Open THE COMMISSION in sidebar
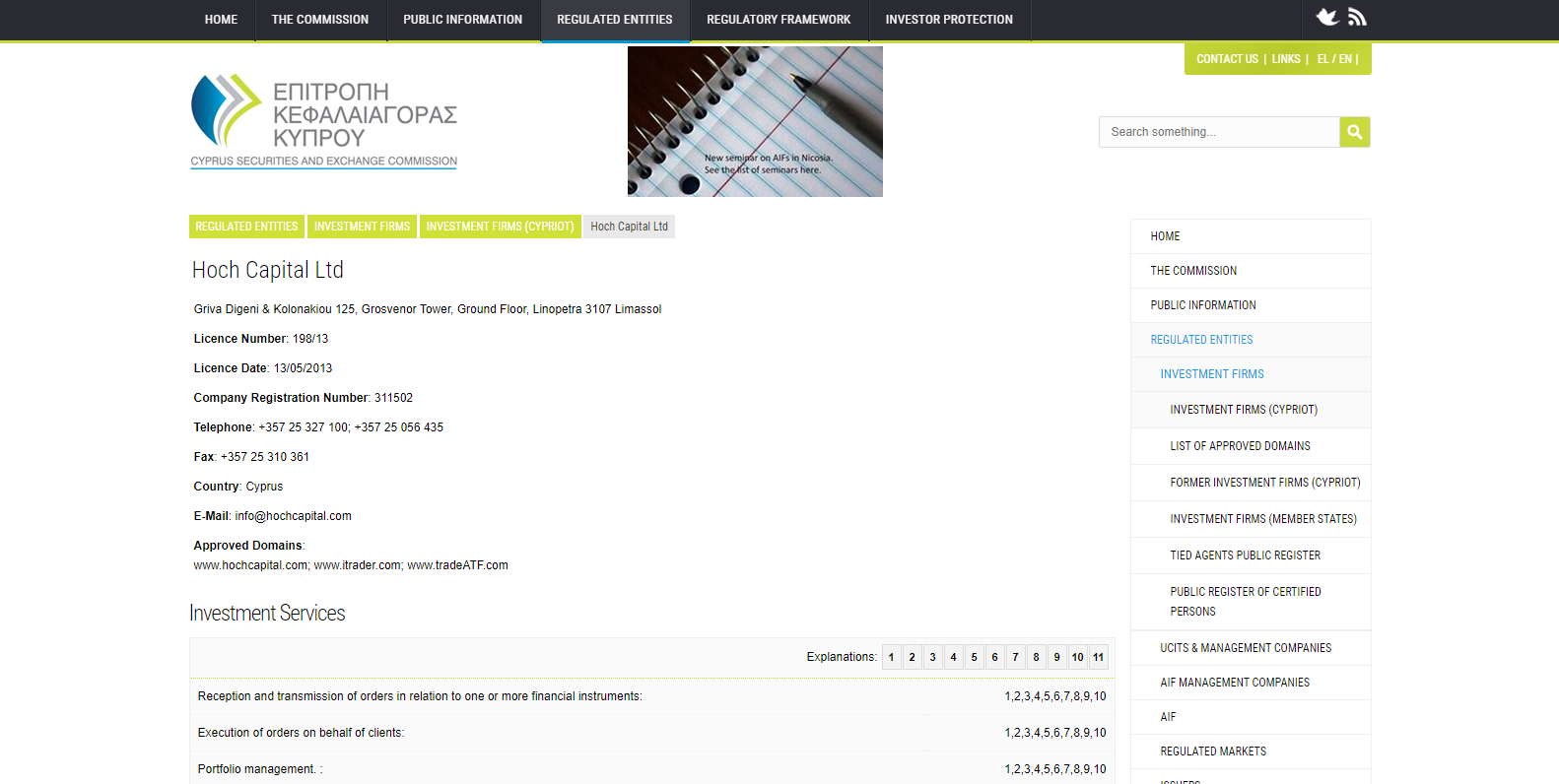Viewport: 1559px width, 784px height. [1251, 271]
